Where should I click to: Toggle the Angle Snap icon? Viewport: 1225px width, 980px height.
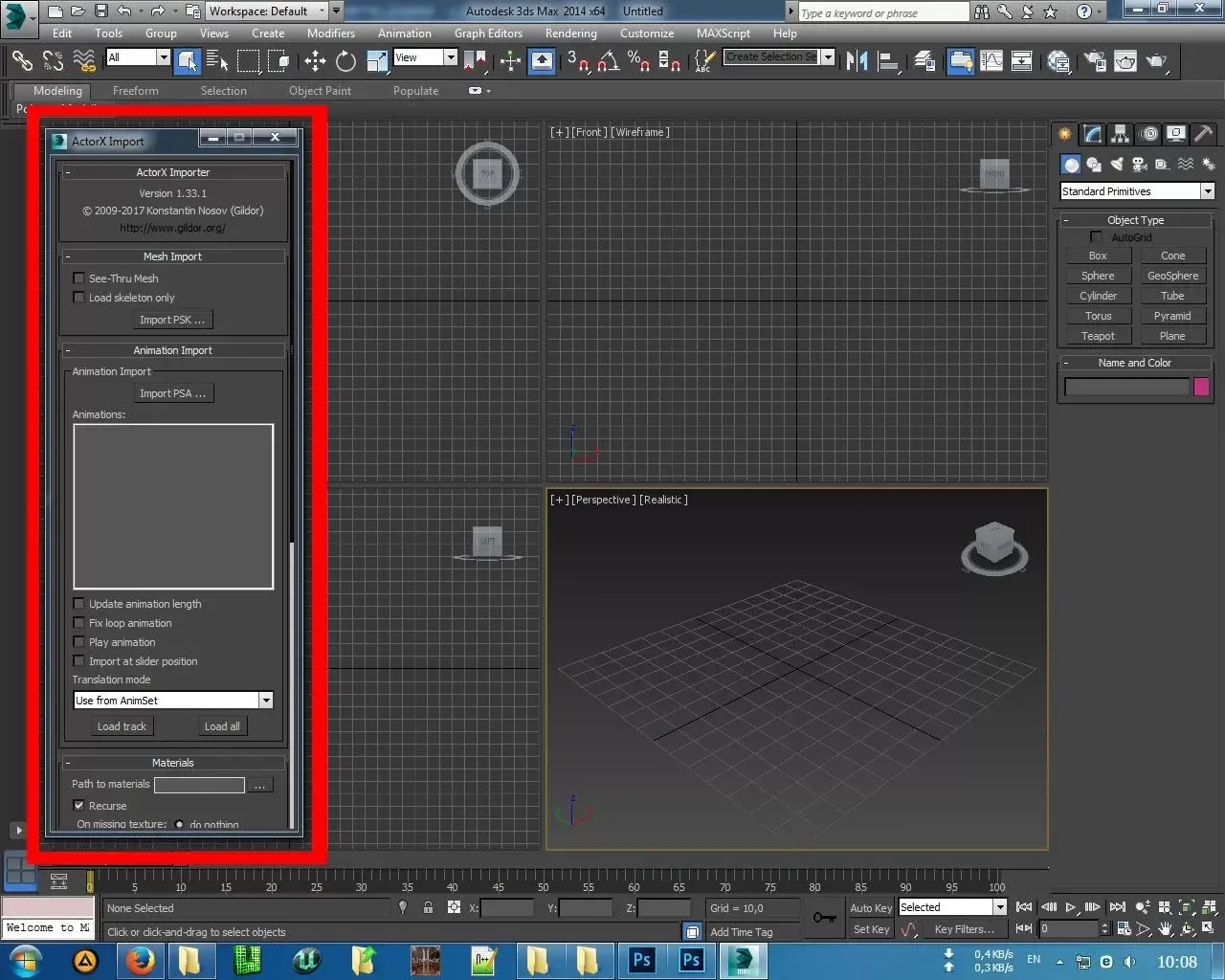click(608, 61)
